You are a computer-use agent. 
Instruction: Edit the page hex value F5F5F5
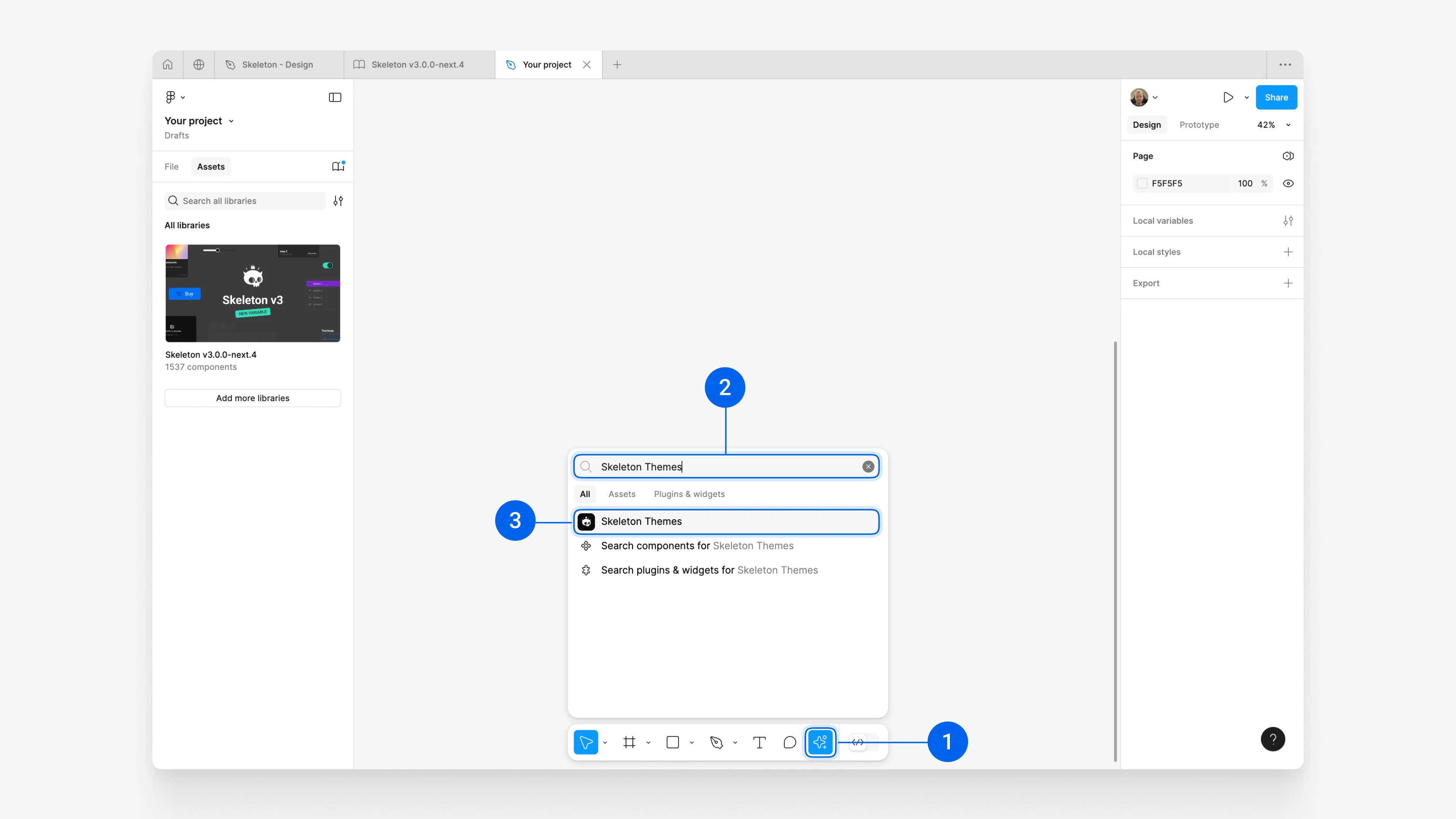click(x=1167, y=183)
